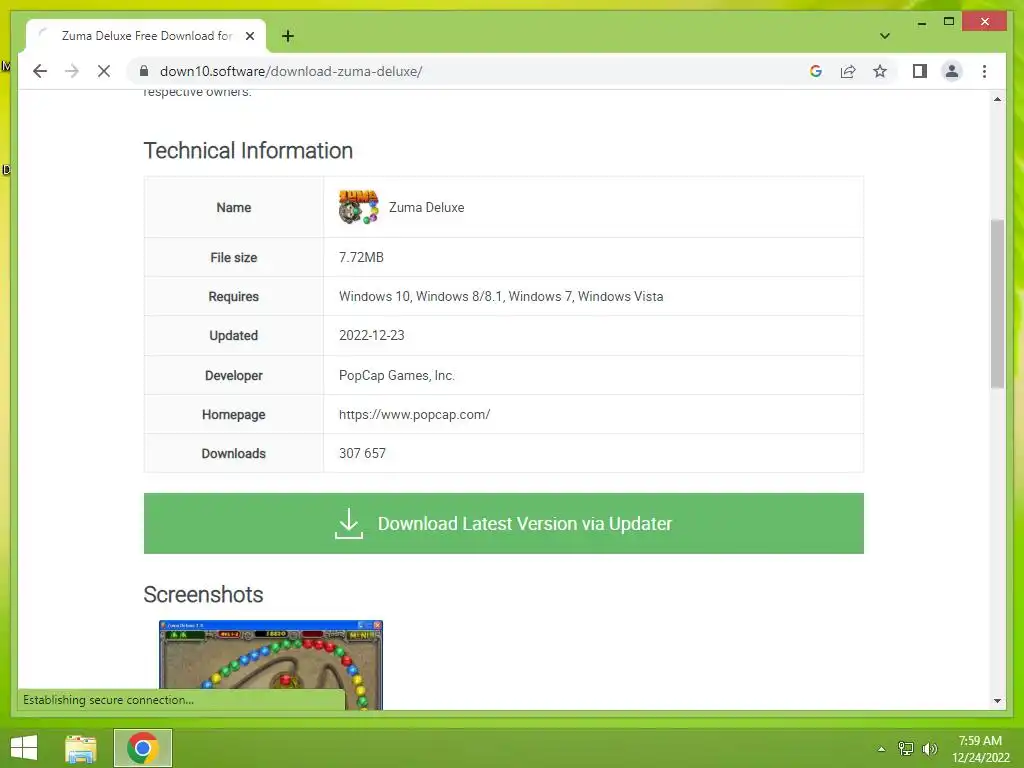Click the 'File size' row label
The width and height of the screenshot is (1024, 768).
click(233, 257)
